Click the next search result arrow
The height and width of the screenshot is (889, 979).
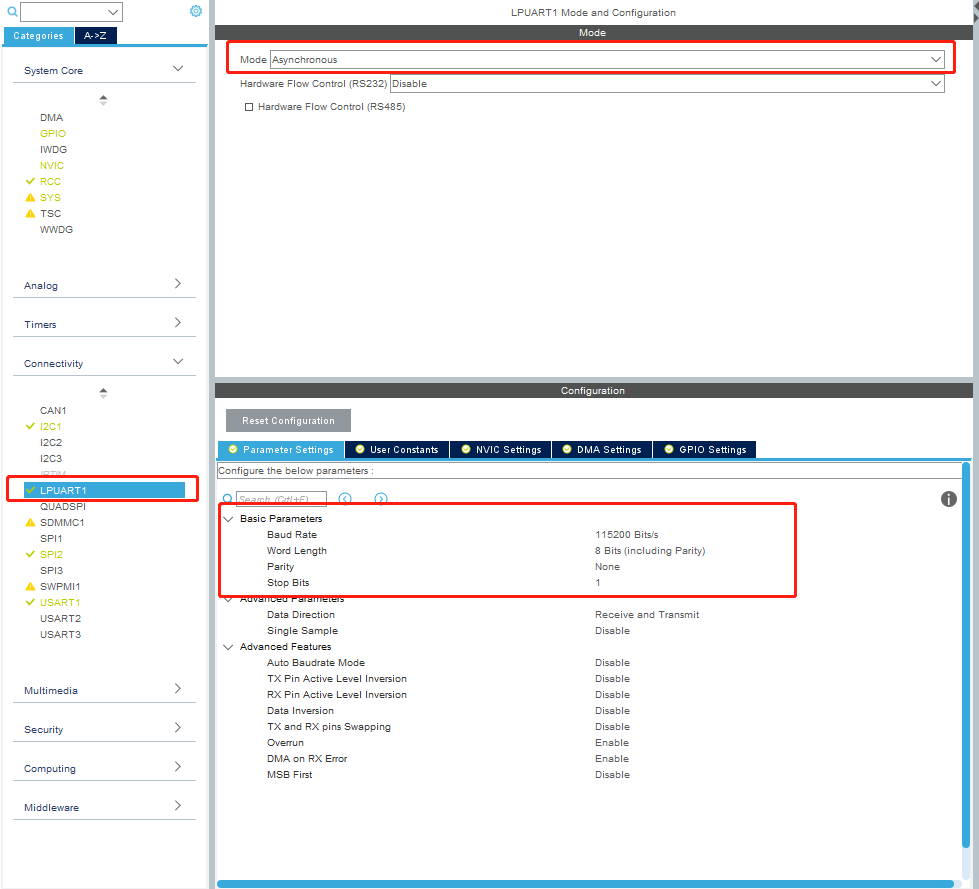click(x=381, y=499)
